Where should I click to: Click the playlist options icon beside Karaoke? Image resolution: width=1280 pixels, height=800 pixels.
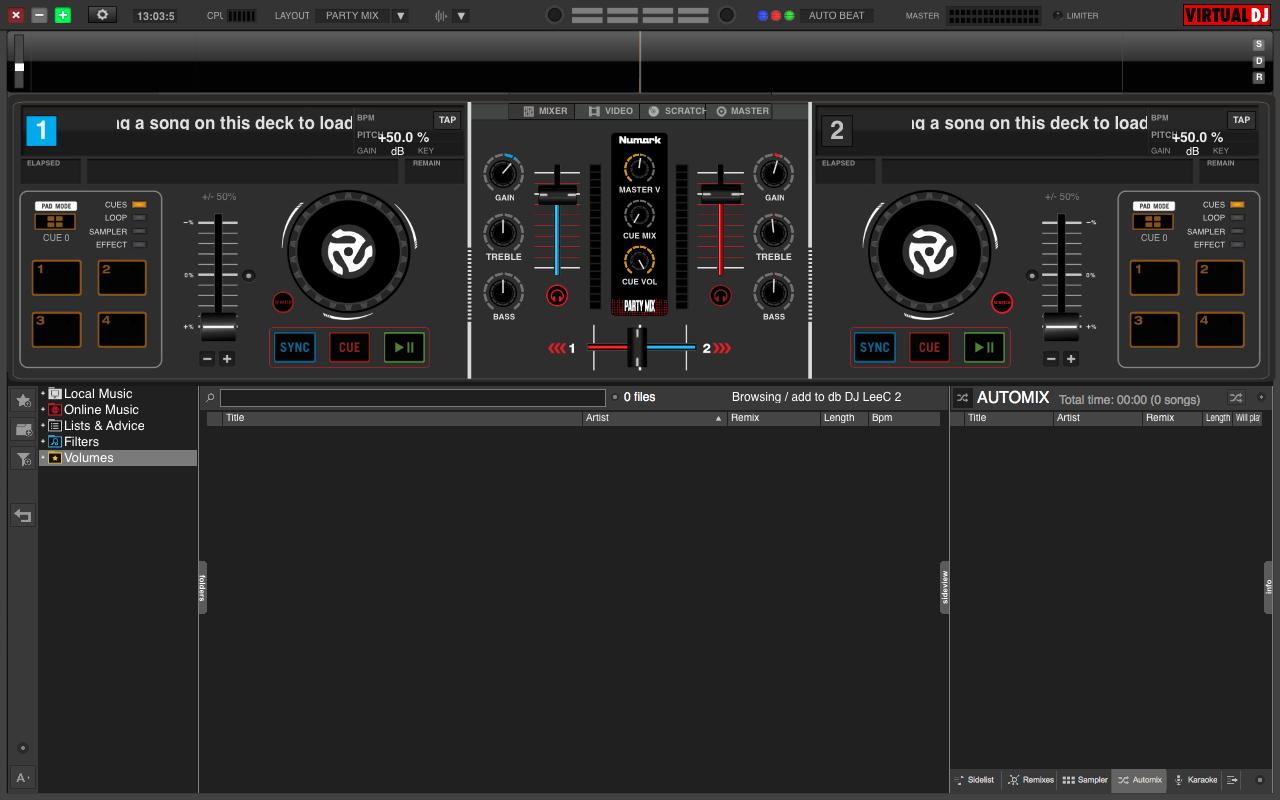coord(1233,779)
